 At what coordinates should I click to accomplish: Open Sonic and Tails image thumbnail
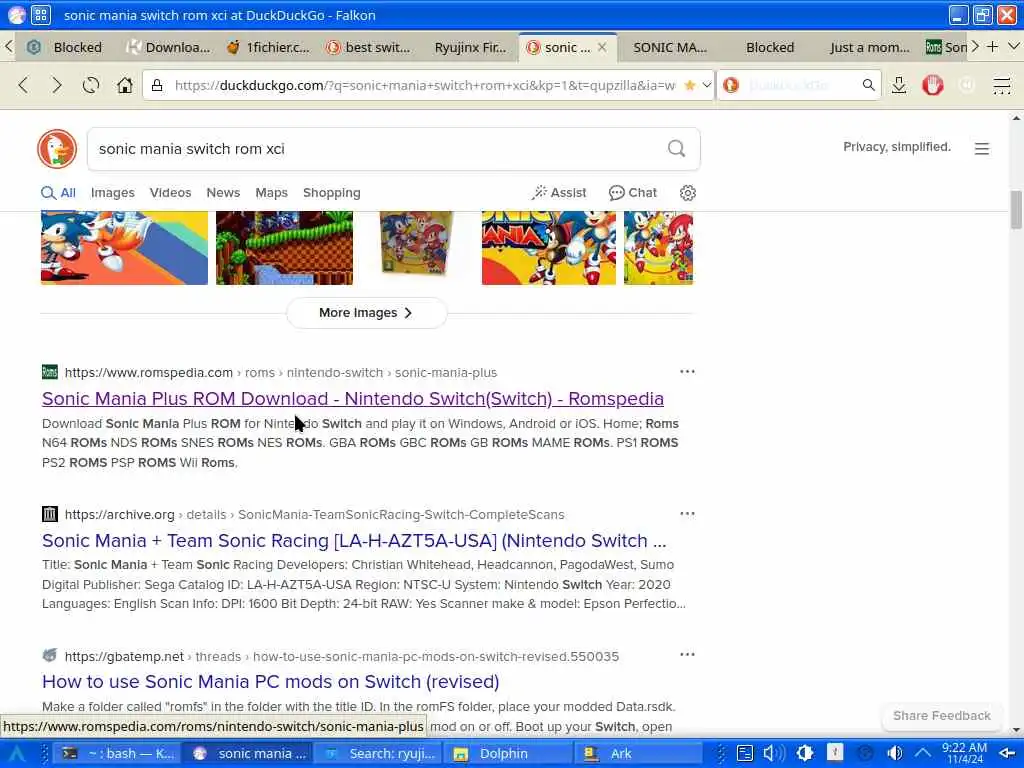[124, 248]
